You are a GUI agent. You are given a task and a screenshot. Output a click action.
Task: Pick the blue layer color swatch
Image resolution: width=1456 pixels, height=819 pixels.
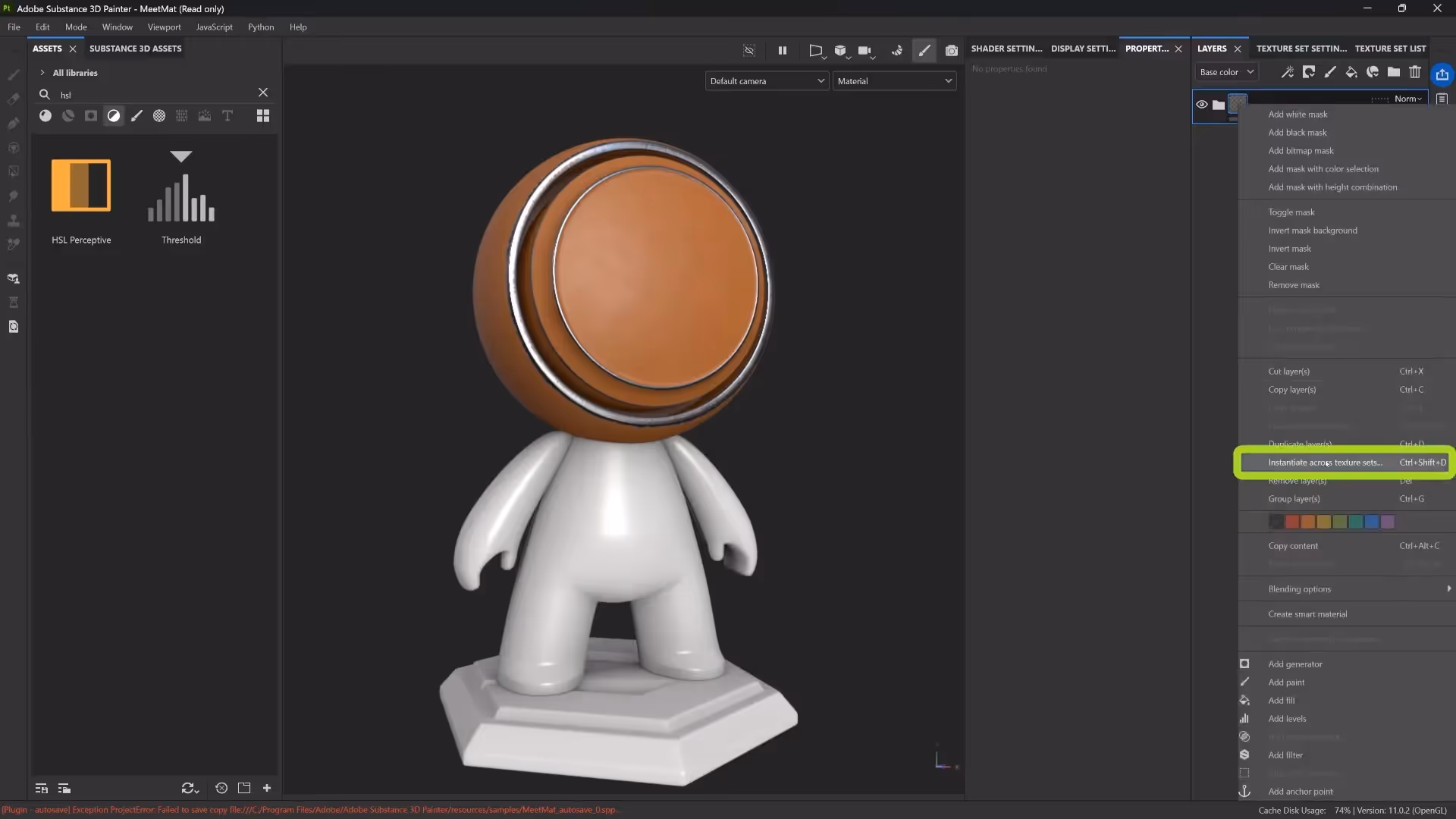point(1372,522)
